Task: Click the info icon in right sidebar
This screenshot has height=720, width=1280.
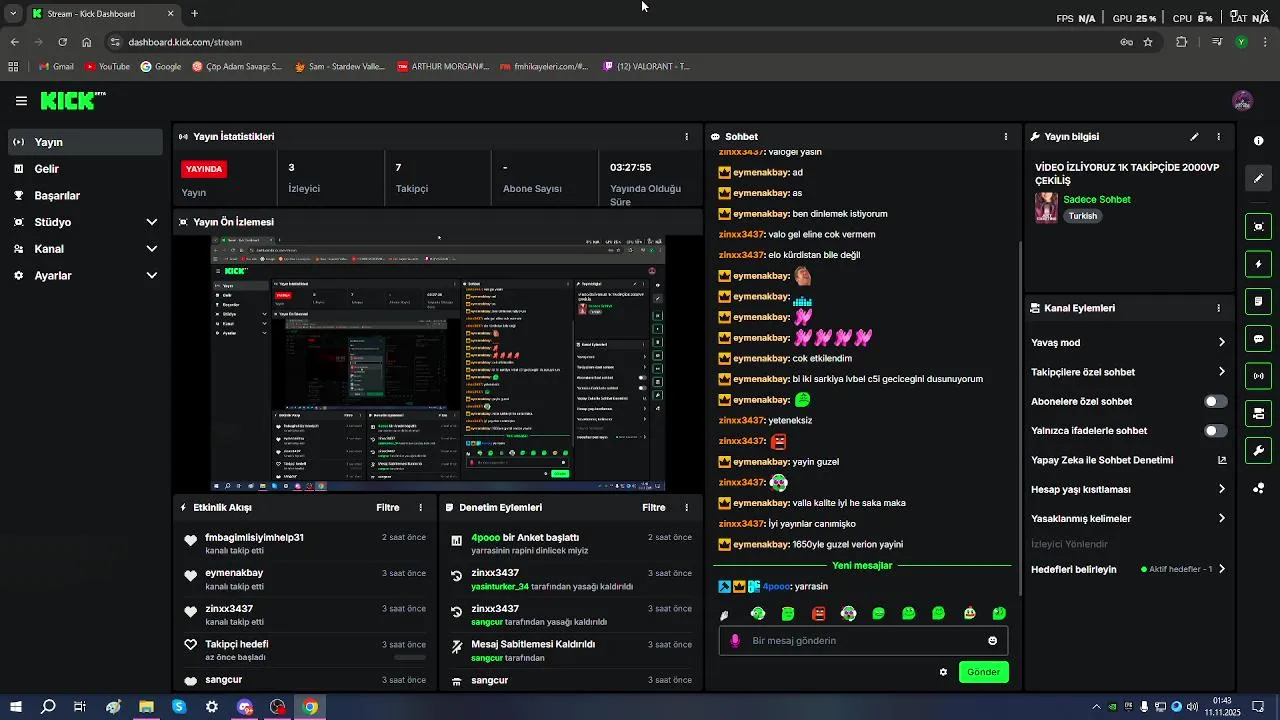Action: click(x=1258, y=141)
